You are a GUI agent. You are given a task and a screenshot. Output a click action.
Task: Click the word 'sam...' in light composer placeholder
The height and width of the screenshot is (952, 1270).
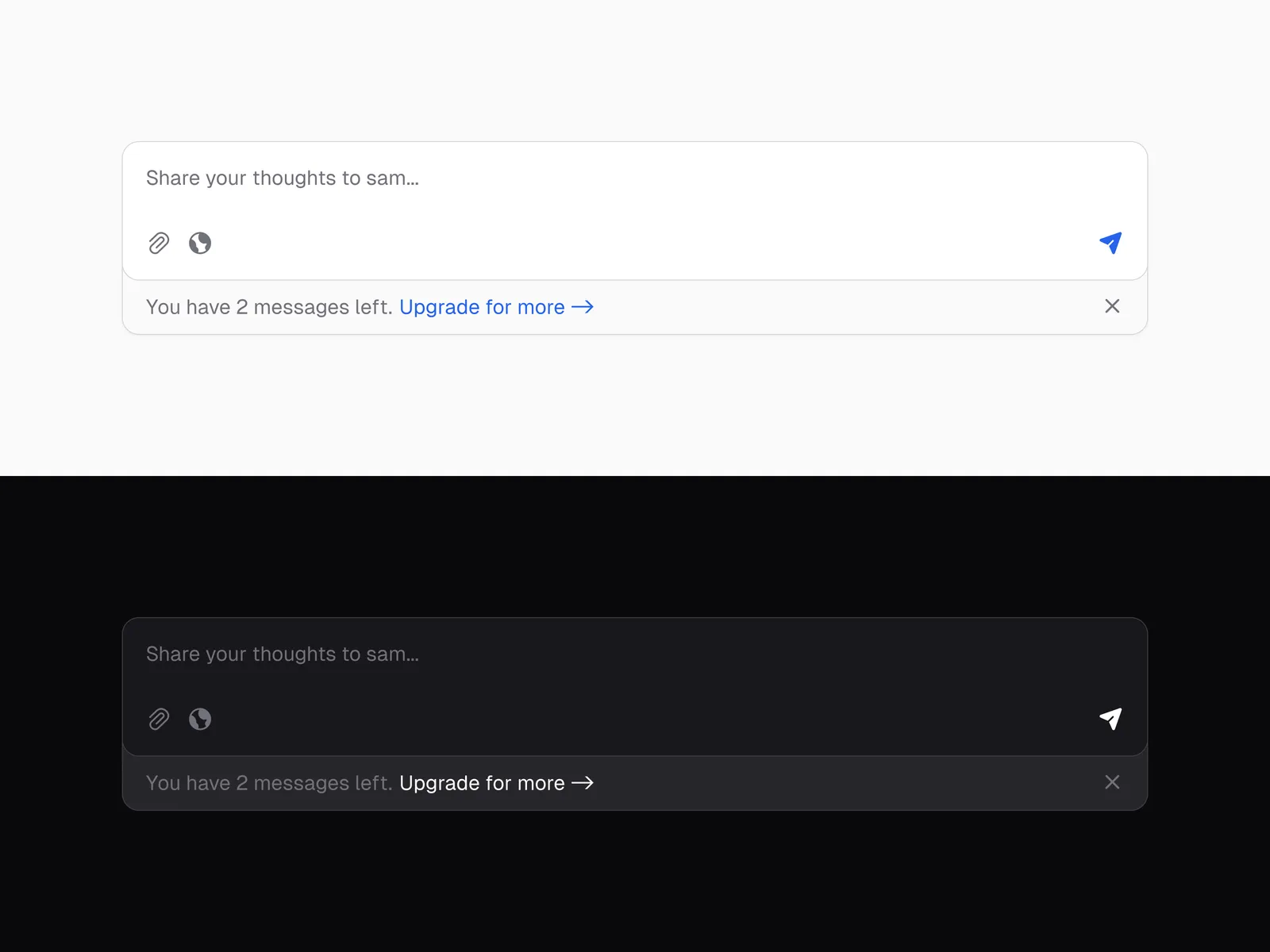pos(392,178)
